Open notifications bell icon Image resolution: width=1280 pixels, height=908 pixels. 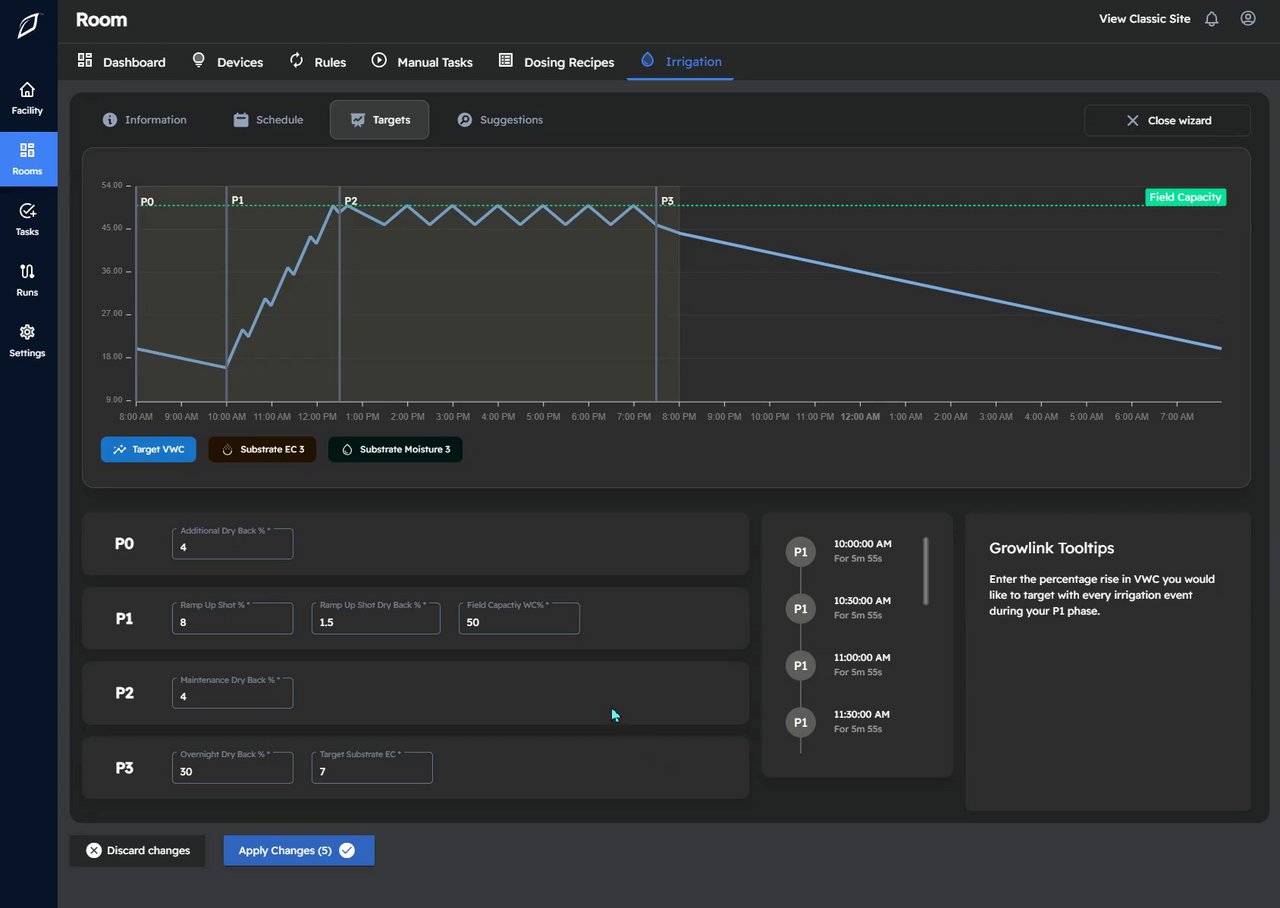pos(1212,19)
